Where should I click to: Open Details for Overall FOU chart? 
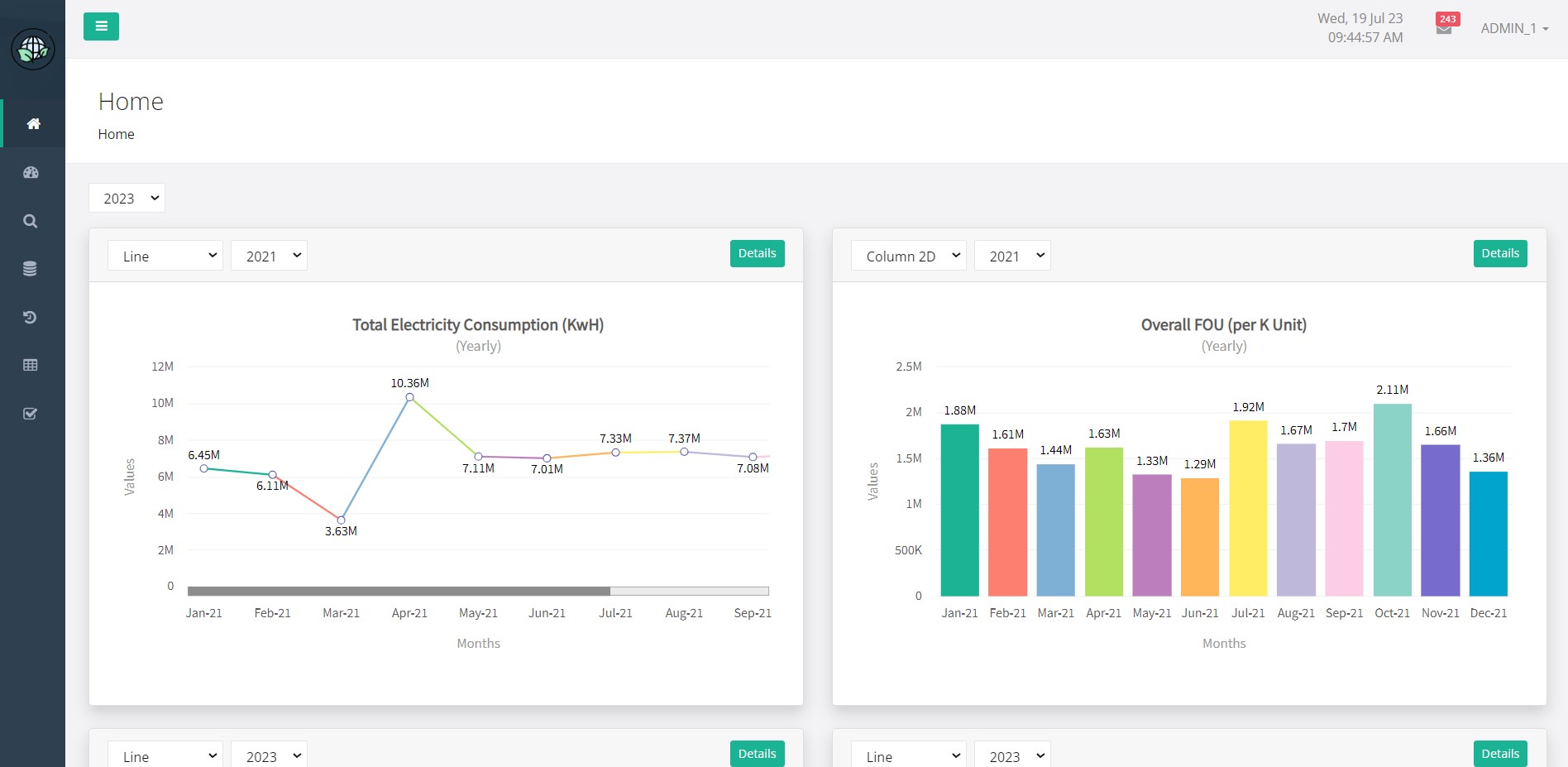[x=1500, y=253]
